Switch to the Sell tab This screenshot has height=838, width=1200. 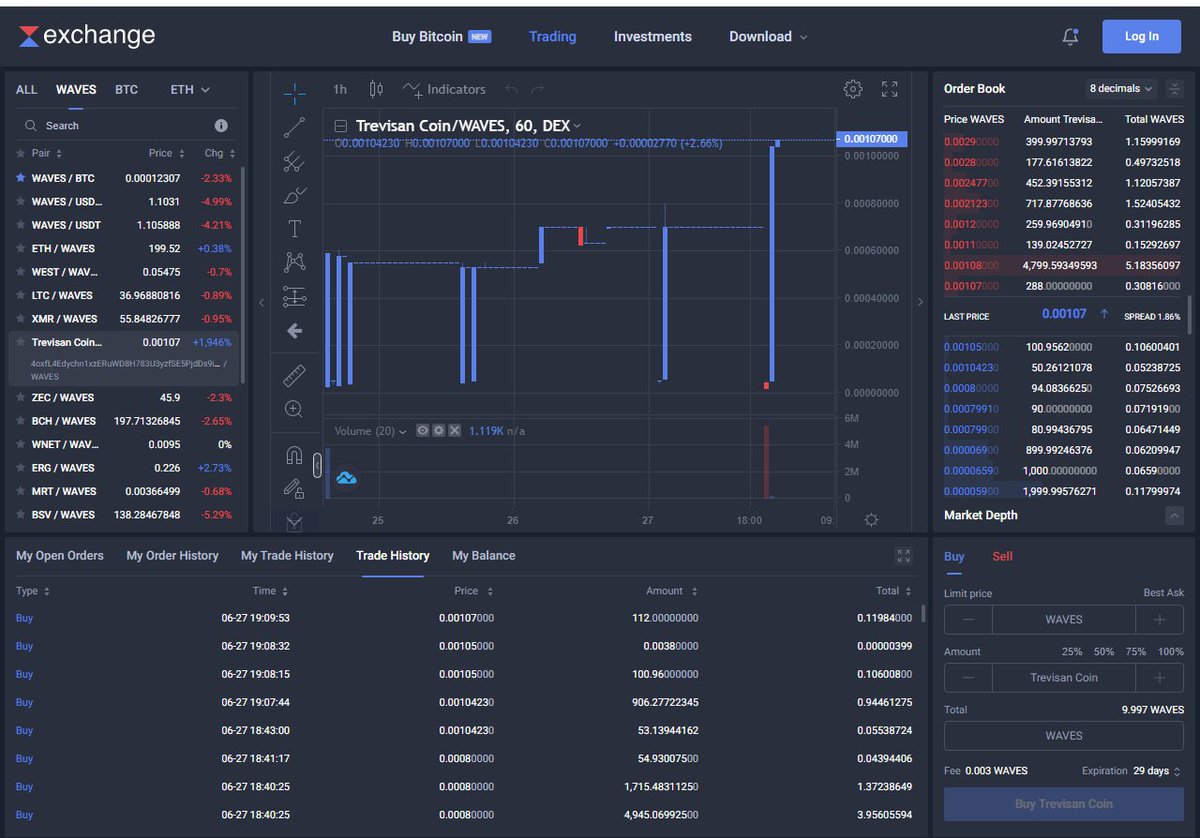coord(1002,556)
